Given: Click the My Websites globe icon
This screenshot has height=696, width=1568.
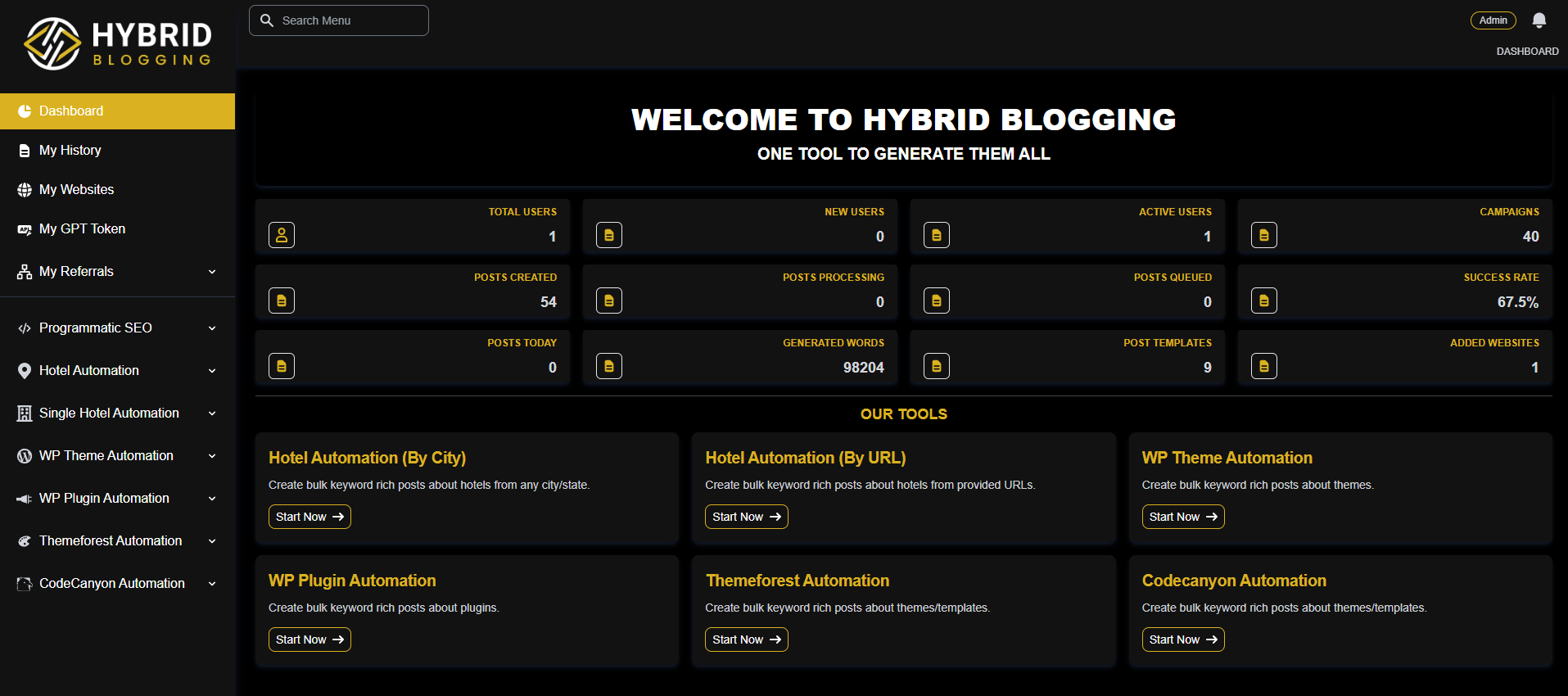Looking at the screenshot, I should point(25,190).
